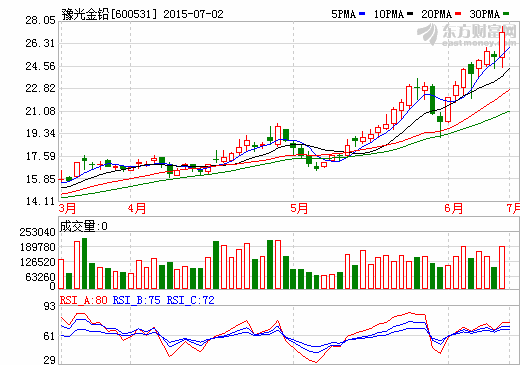Click the 4月 month axis label
The image size is (520, 365).
[137, 208]
